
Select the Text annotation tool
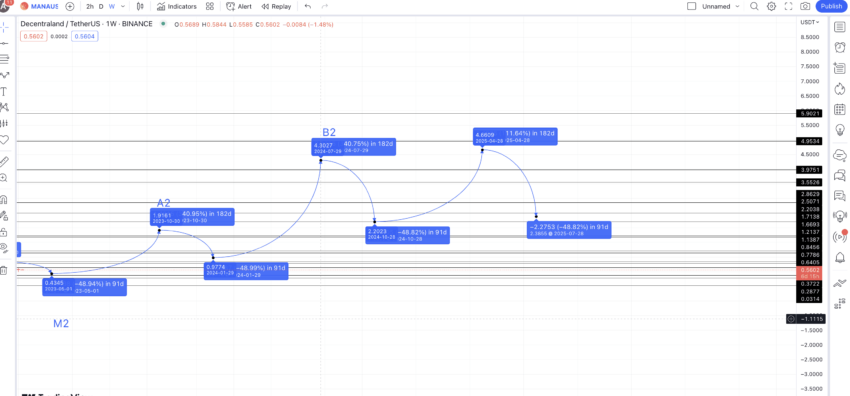click(x=4, y=91)
